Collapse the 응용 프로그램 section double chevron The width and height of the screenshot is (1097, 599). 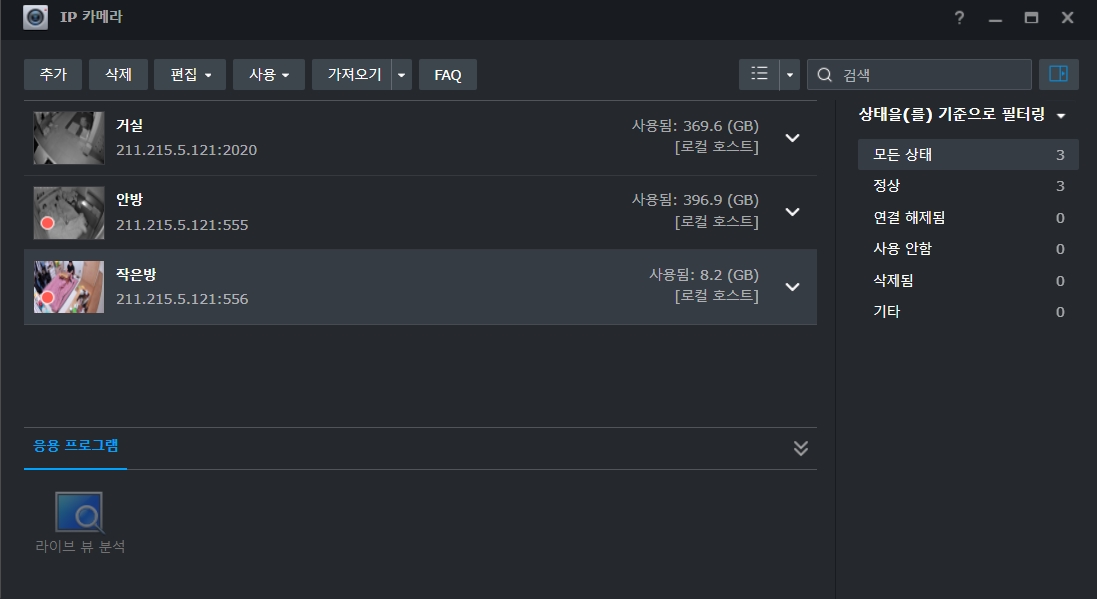point(800,448)
